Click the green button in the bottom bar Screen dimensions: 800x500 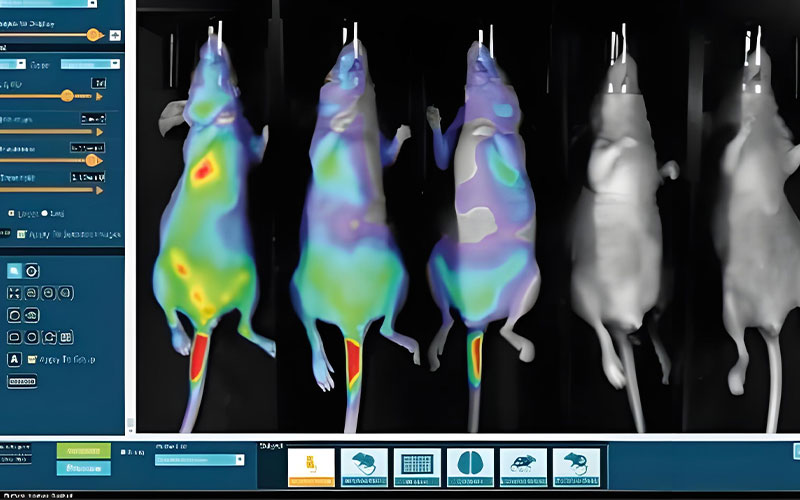pos(83,450)
